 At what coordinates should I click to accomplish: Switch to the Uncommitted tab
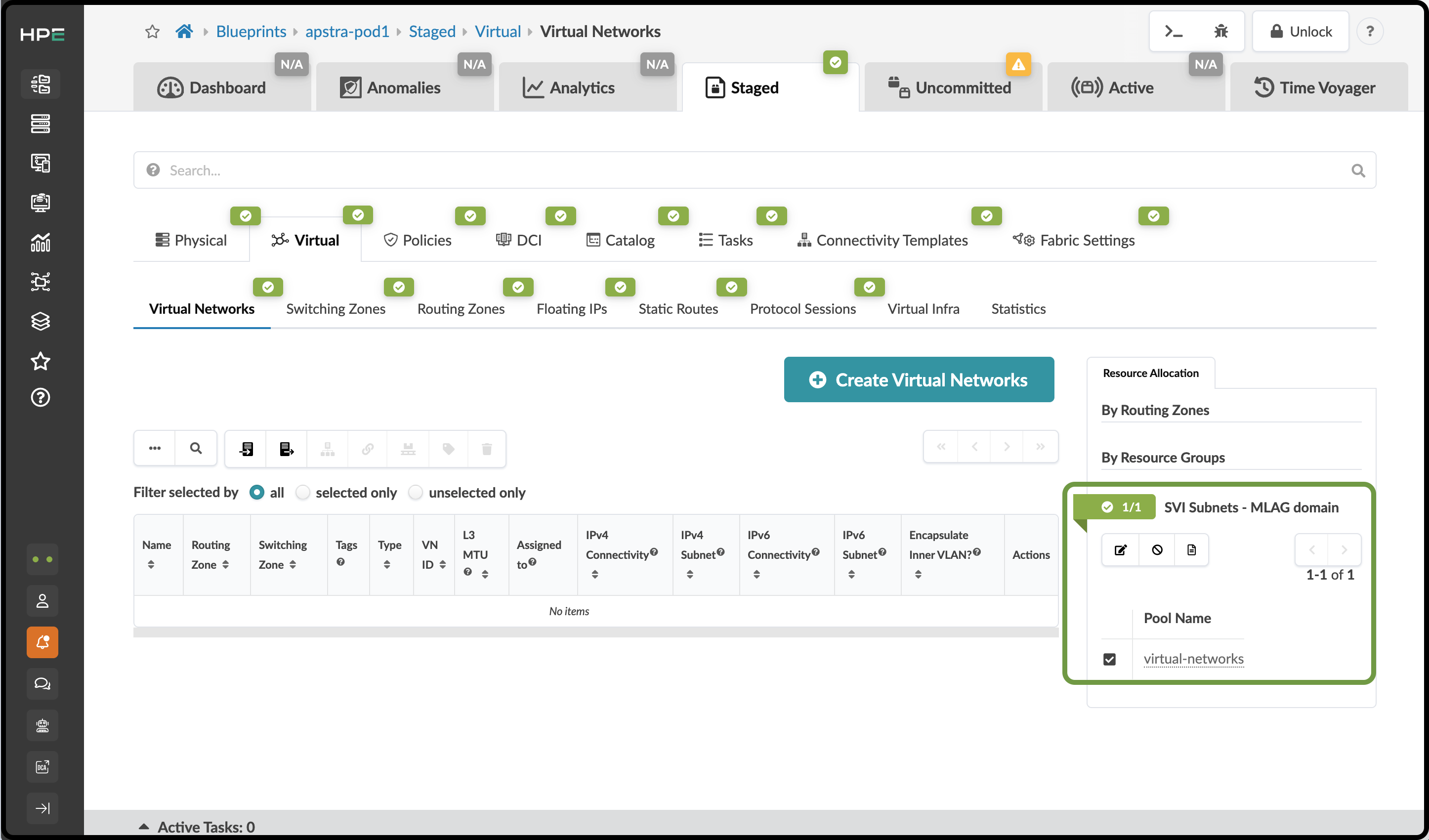953,87
